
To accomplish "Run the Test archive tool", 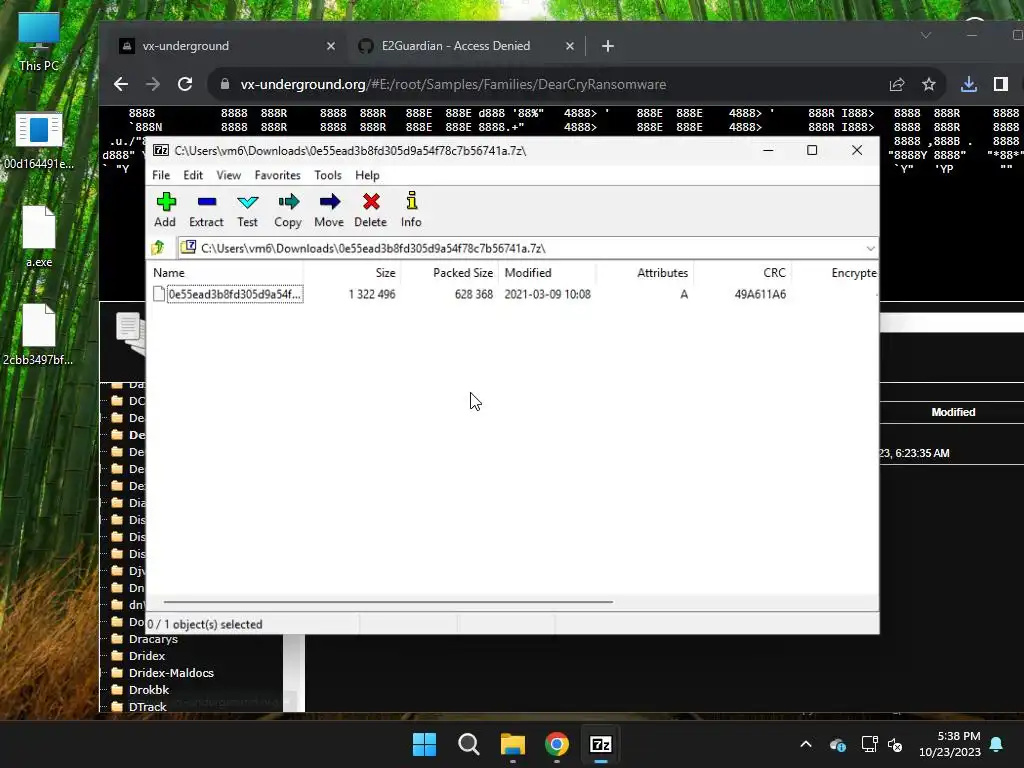I will pyautogui.click(x=248, y=210).
